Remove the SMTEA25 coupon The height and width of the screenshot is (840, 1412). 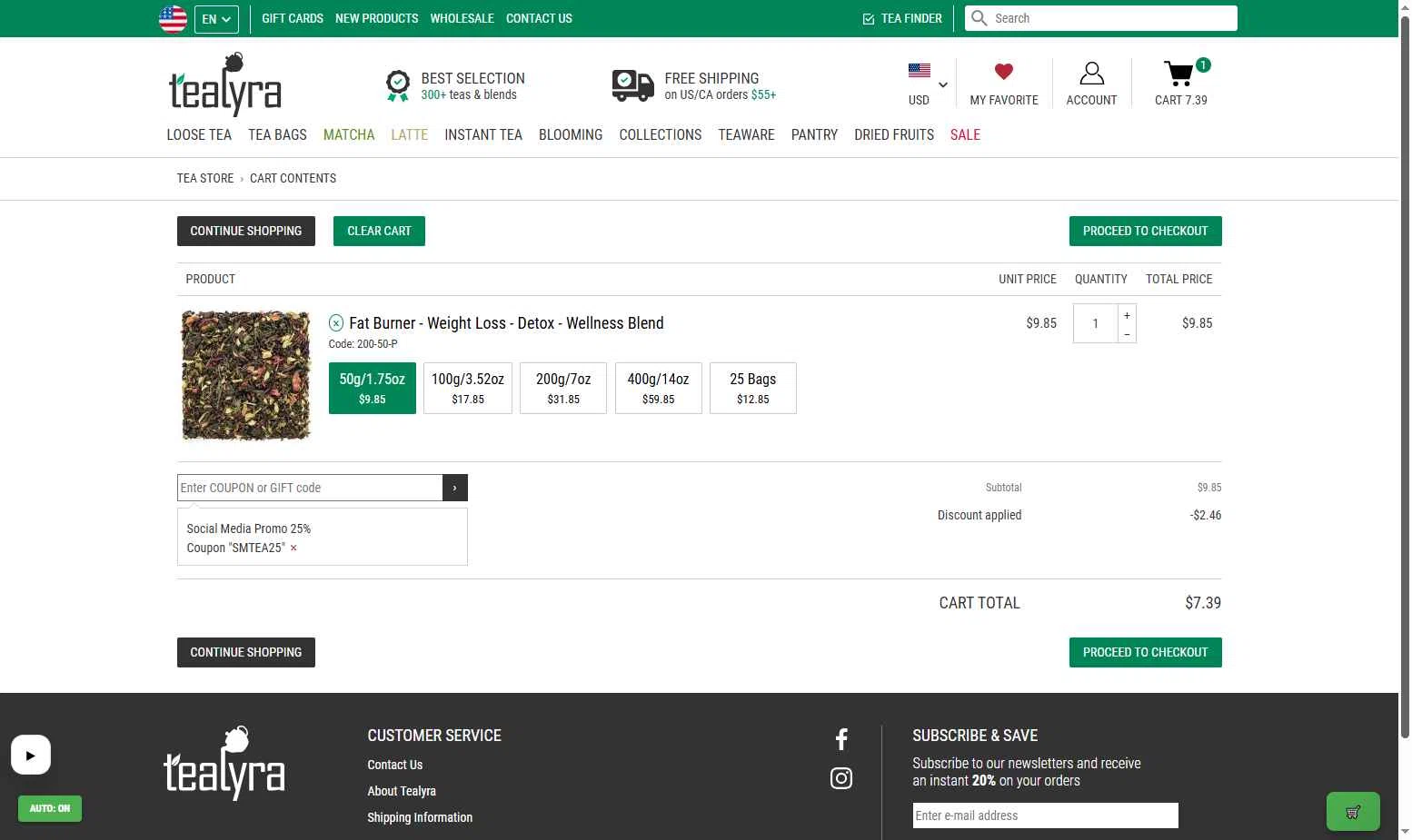pyautogui.click(x=293, y=548)
